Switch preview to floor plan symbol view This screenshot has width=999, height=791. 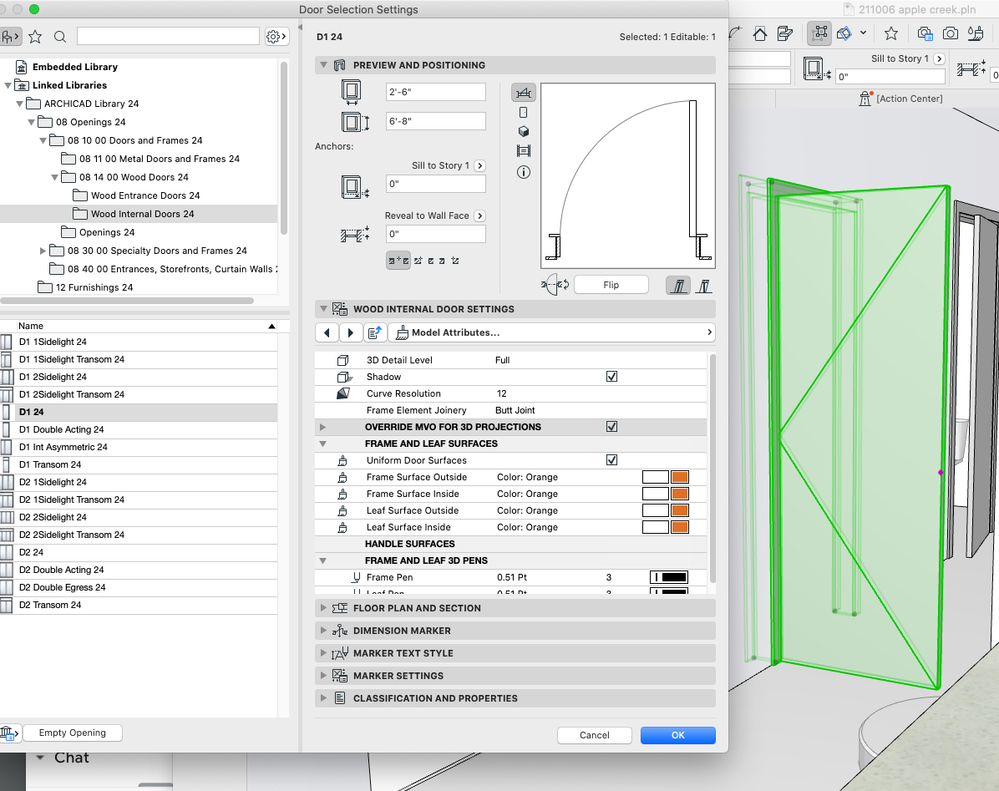[523, 92]
